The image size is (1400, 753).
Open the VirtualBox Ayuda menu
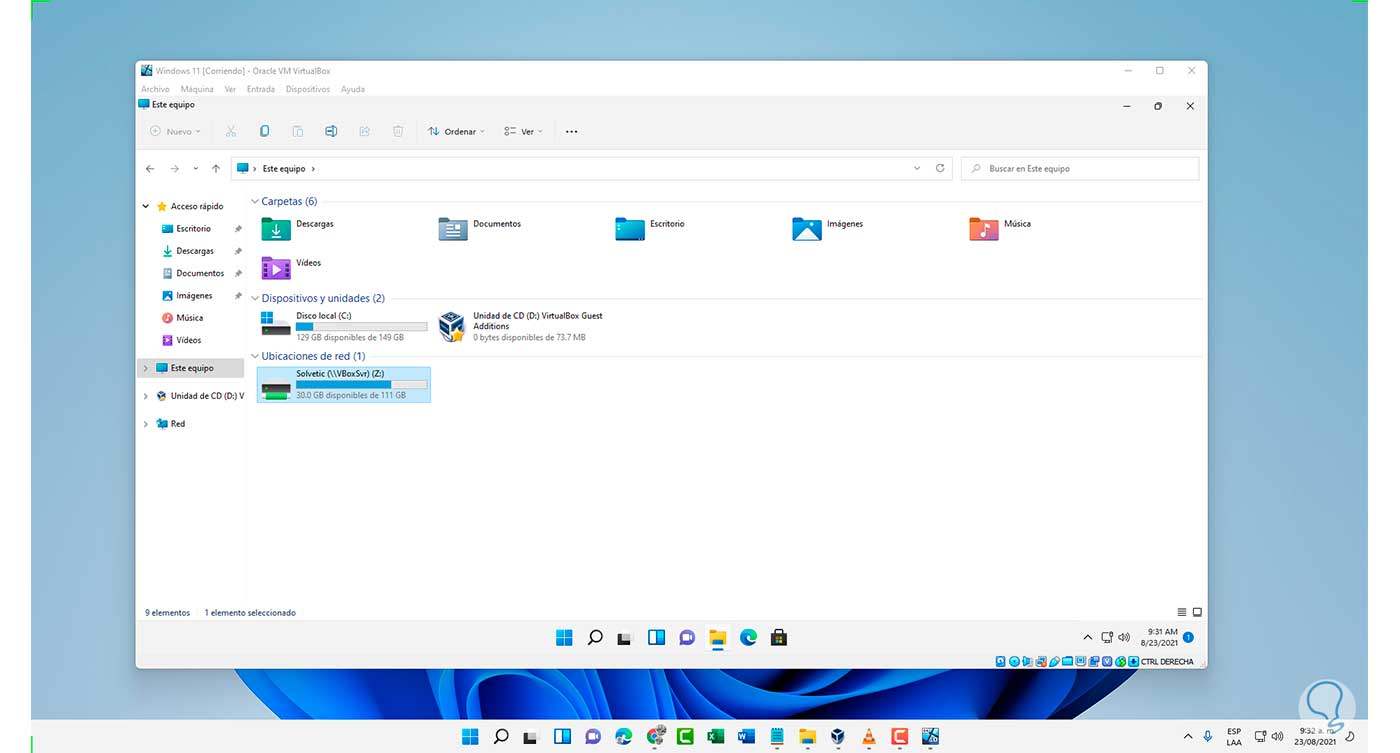pyautogui.click(x=352, y=89)
